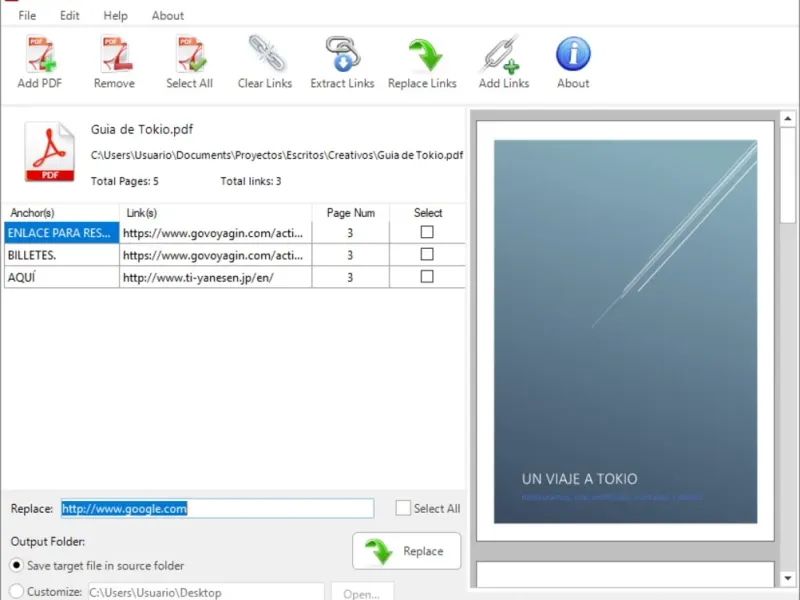
Task: Click the green Replace button
Action: click(407, 551)
